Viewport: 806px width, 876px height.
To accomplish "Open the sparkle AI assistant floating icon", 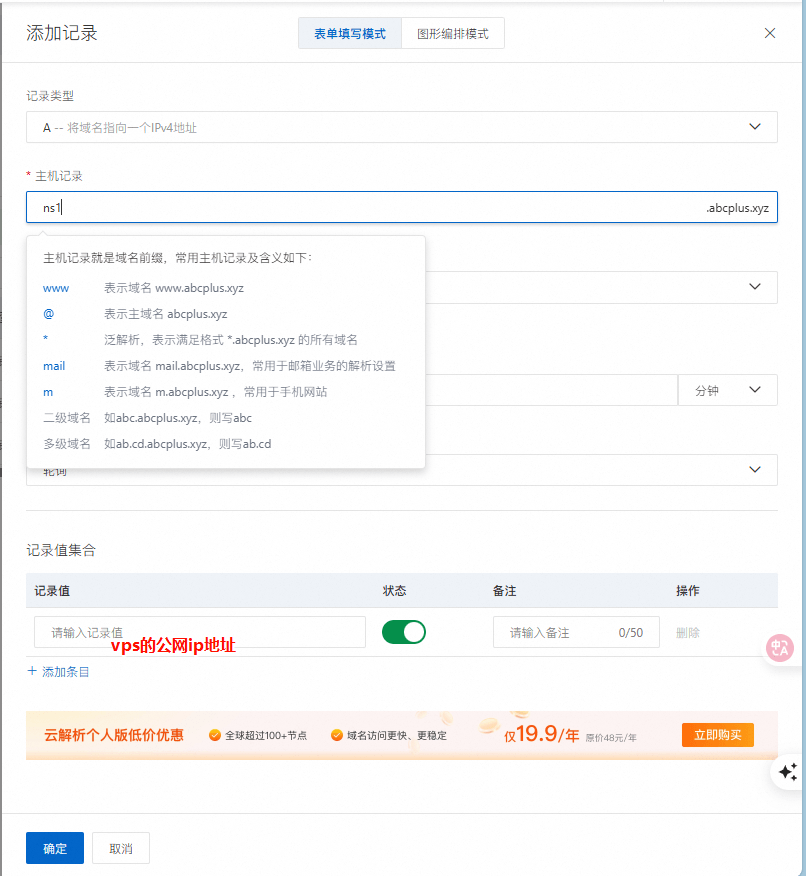I will pos(787,771).
